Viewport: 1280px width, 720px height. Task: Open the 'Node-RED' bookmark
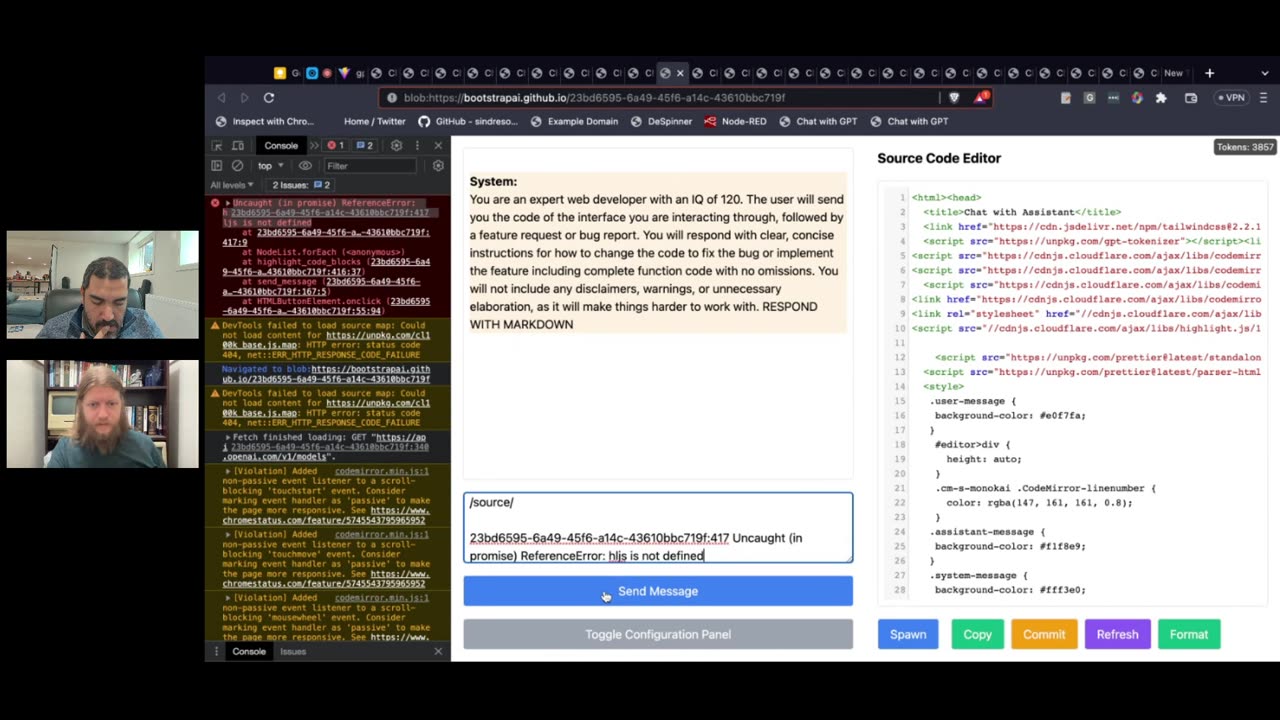pos(734,121)
